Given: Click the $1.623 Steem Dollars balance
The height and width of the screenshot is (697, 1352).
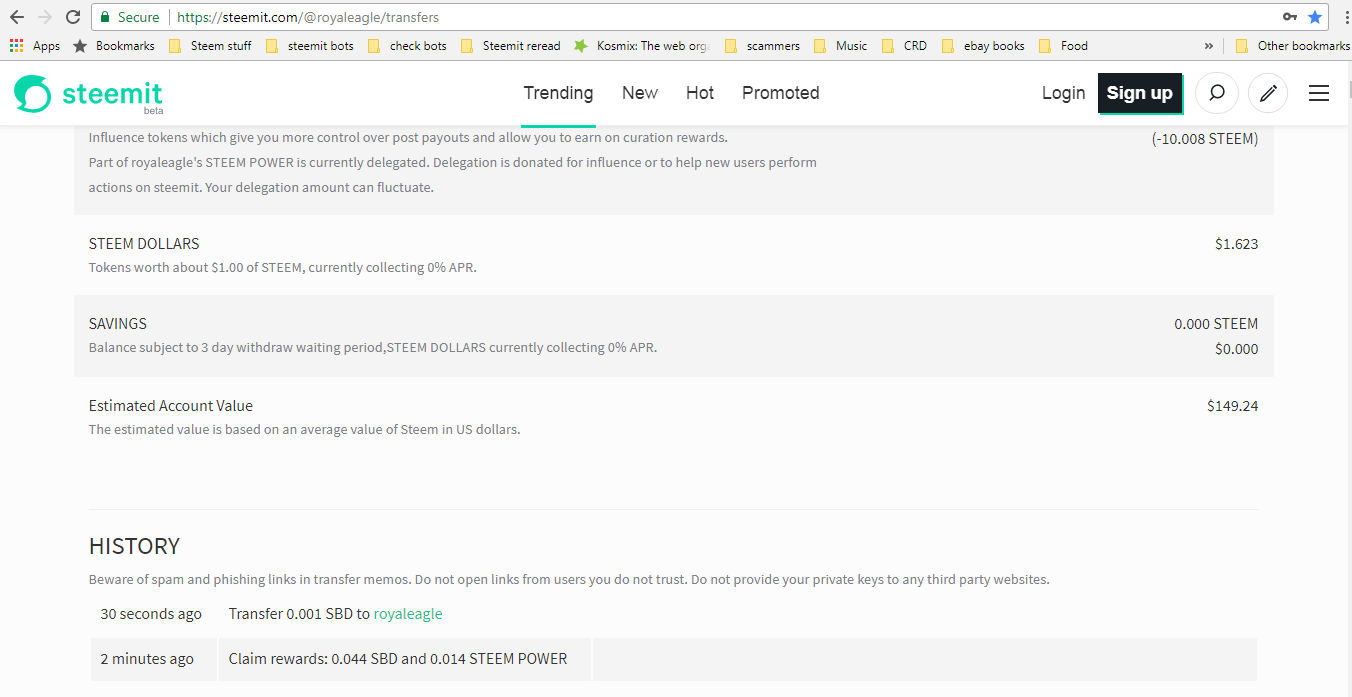Looking at the screenshot, I should point(1237,243).
